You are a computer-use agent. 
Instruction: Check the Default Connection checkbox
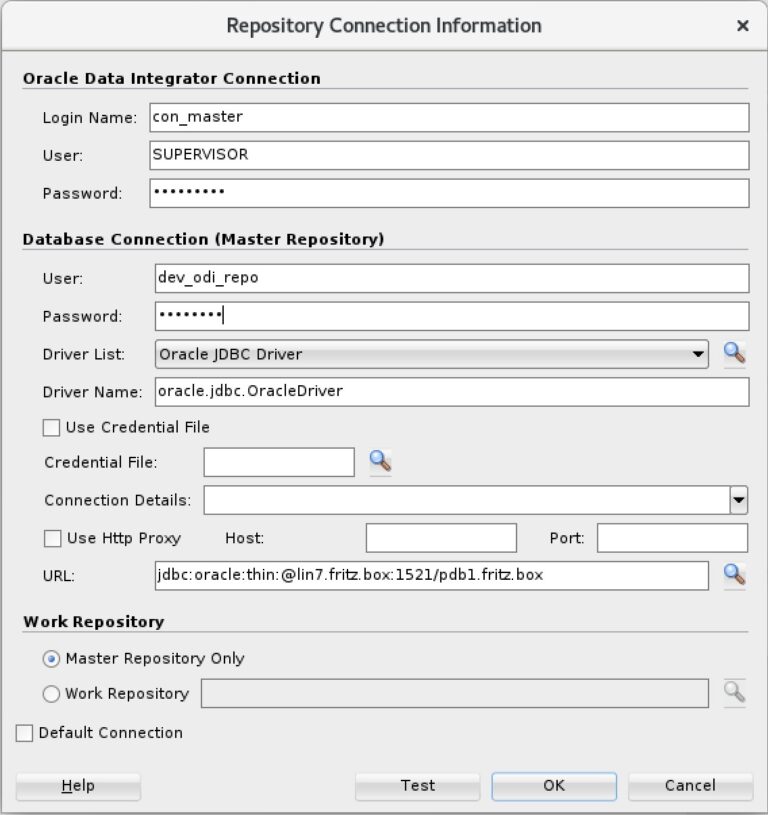[24, 733]
